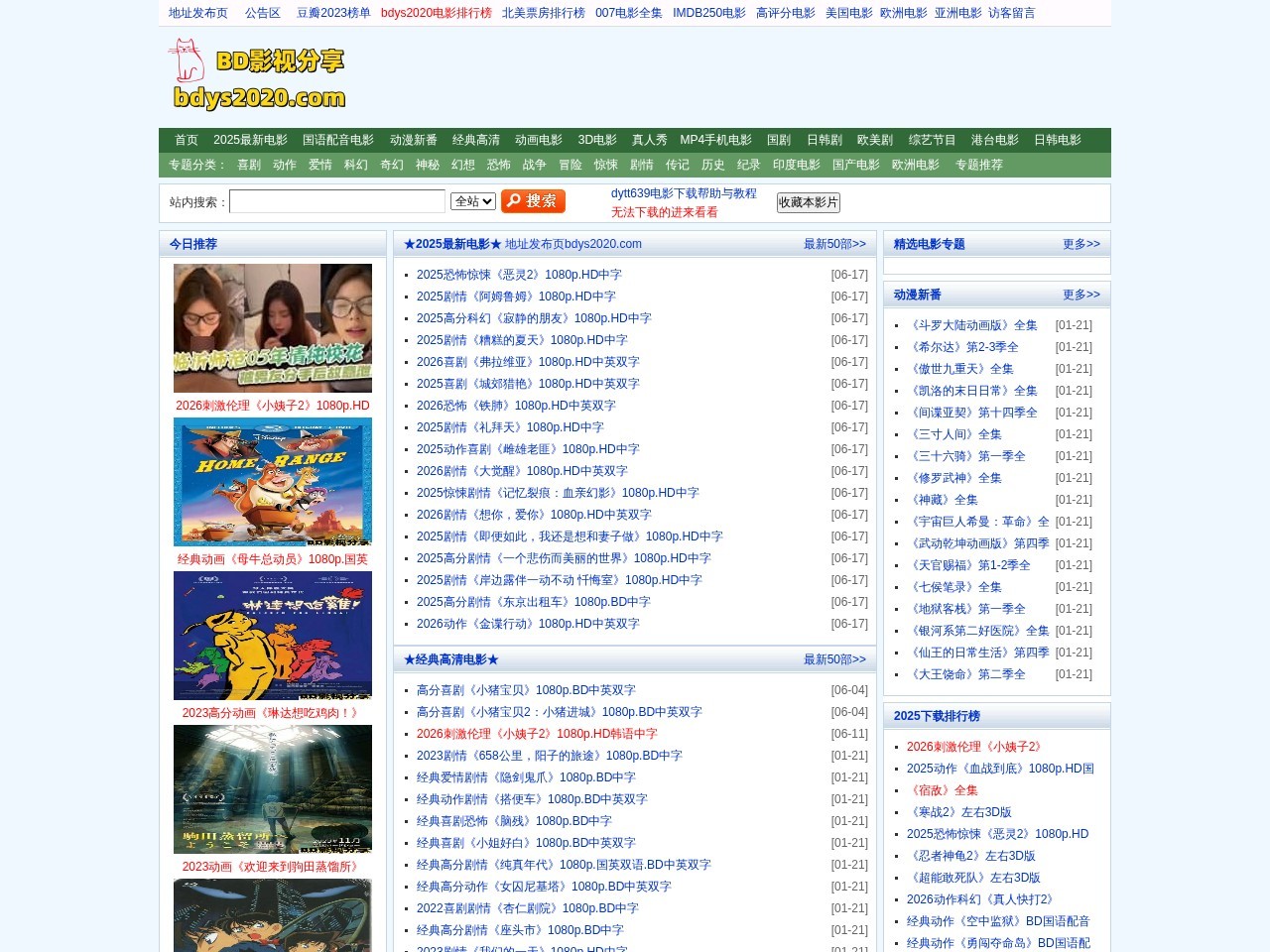Choose the 科幻 category link
The width and height of the screenshot is (1270, 952).
(x=356, y=165)
